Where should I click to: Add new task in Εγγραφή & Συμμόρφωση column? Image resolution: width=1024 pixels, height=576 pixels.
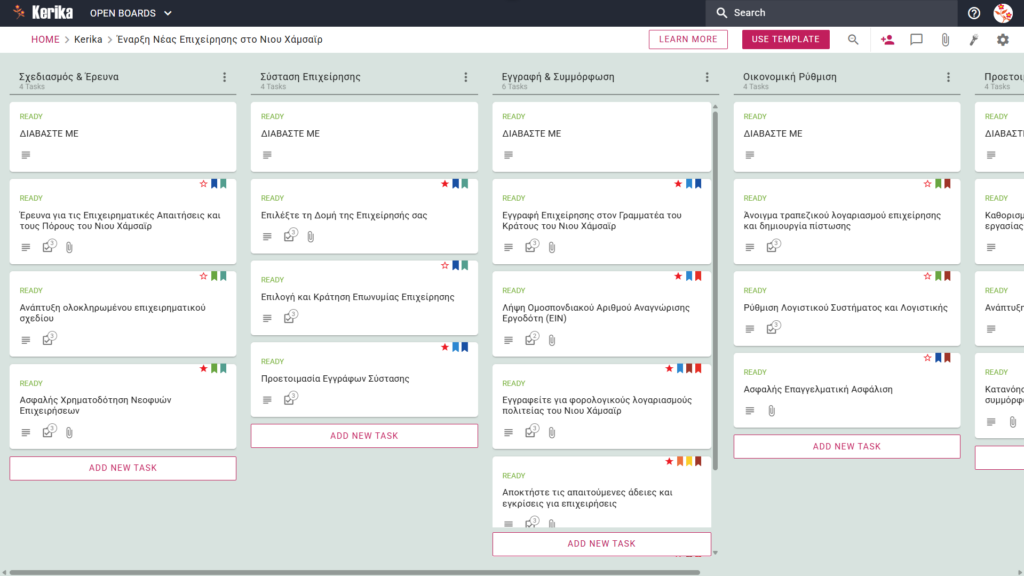tap(601, 543)
